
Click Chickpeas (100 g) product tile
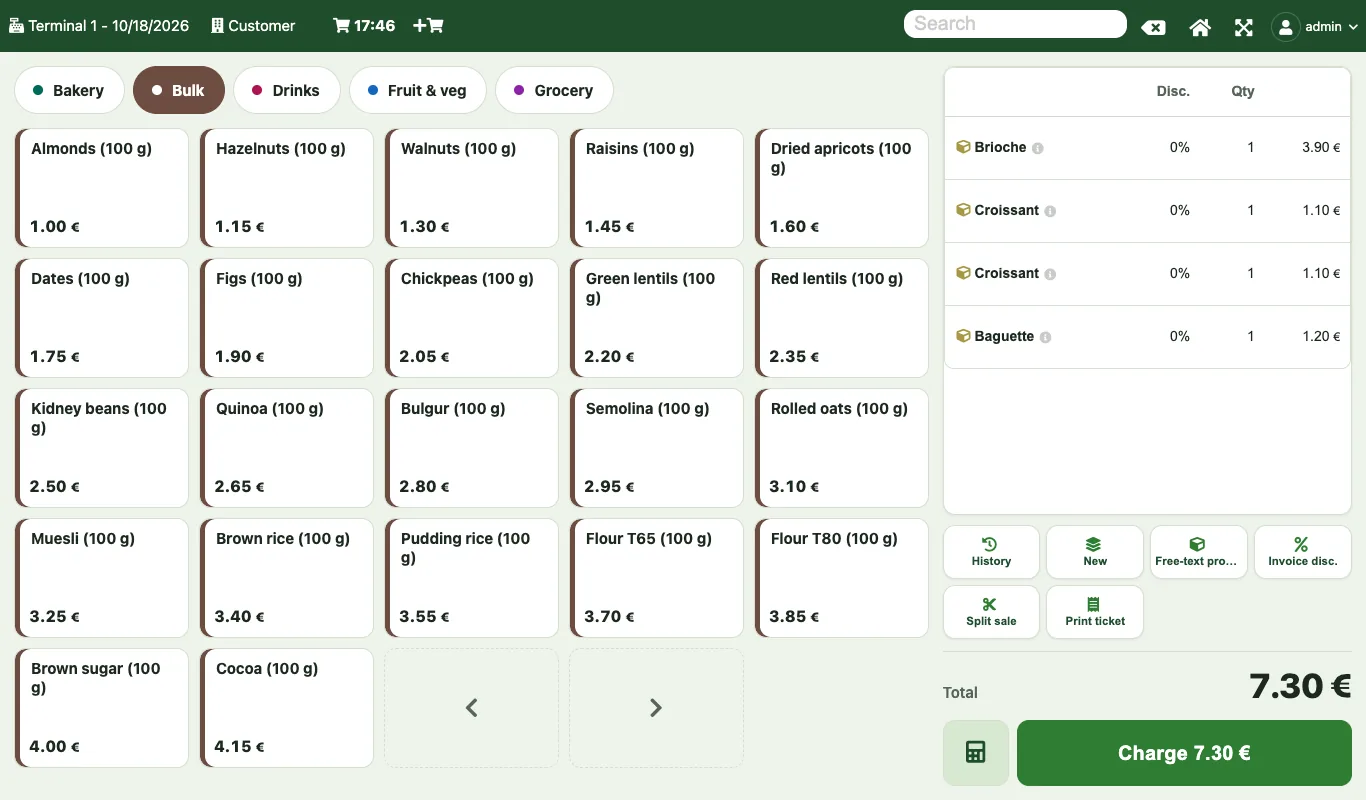click(472, 318)
